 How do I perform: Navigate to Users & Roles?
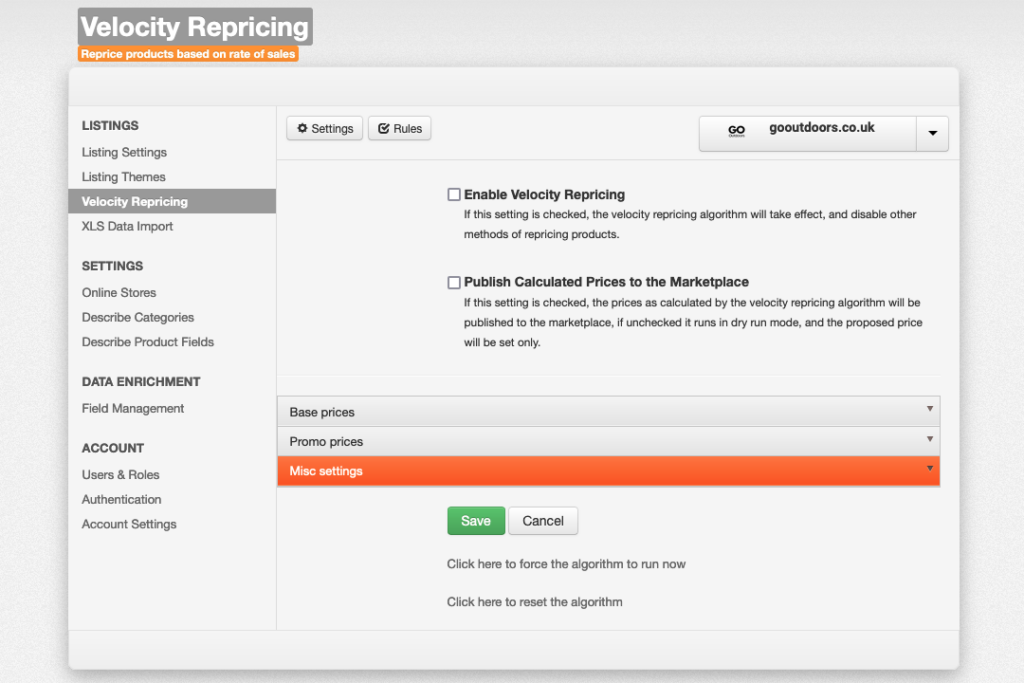click(120, 475)
